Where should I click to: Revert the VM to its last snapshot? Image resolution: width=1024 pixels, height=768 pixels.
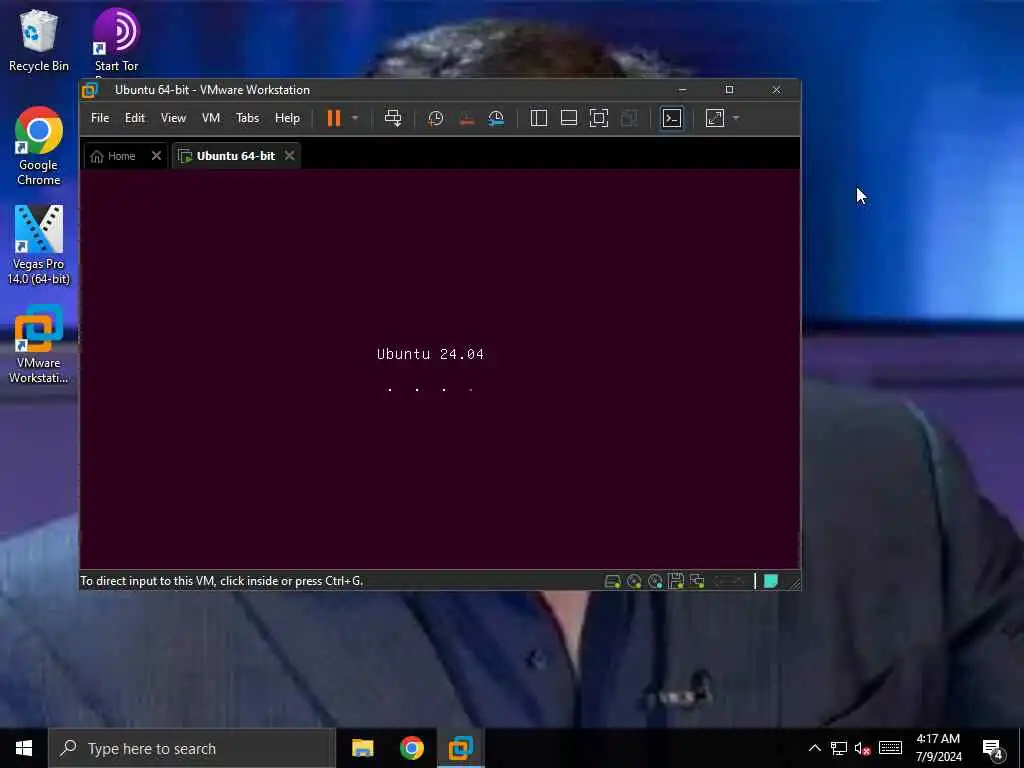[466, 118]
